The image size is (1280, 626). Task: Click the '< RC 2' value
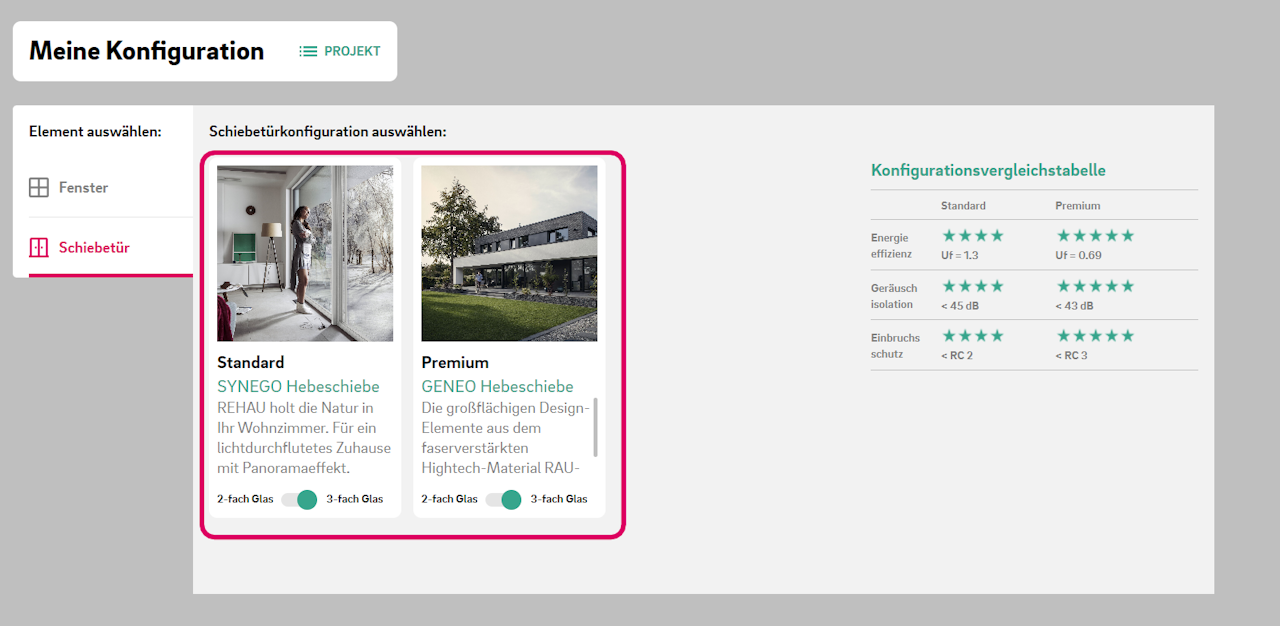pos(957,356)
